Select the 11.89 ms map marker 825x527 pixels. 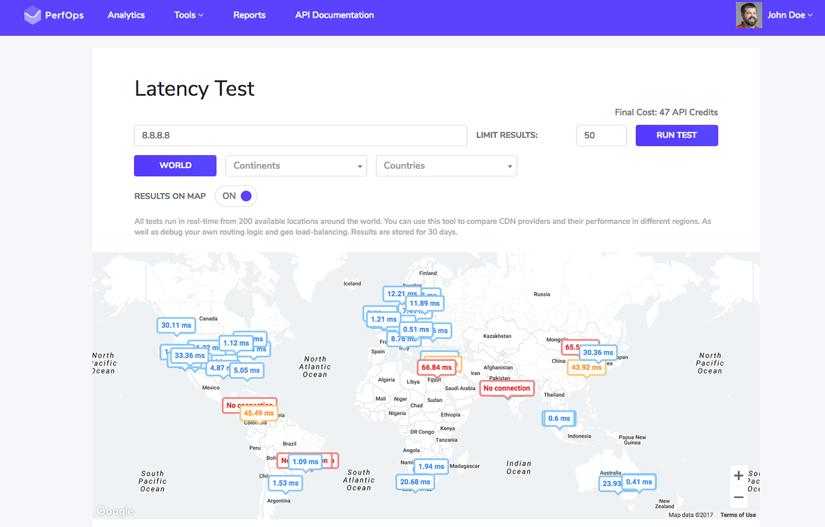click(425, 303)
